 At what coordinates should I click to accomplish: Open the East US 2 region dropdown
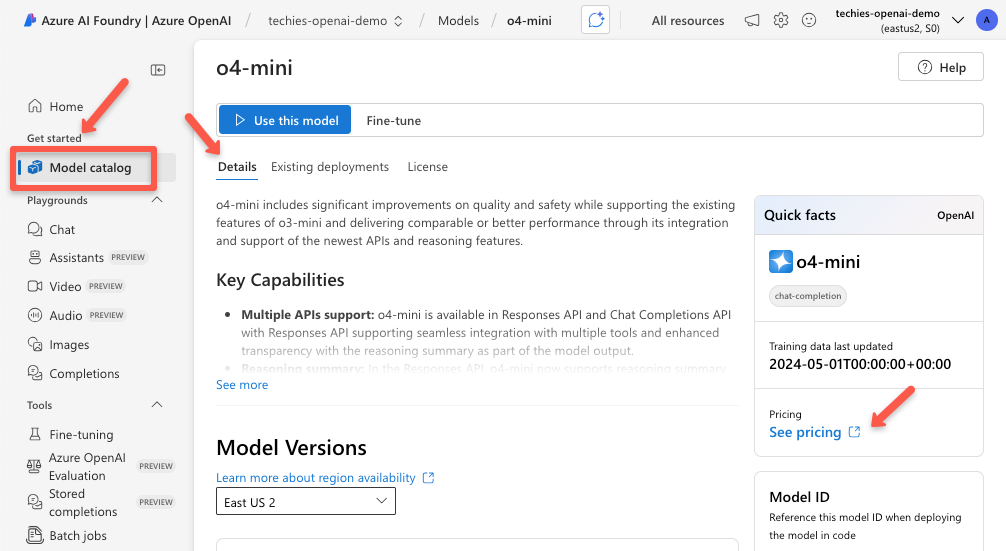tap(305, 502)
